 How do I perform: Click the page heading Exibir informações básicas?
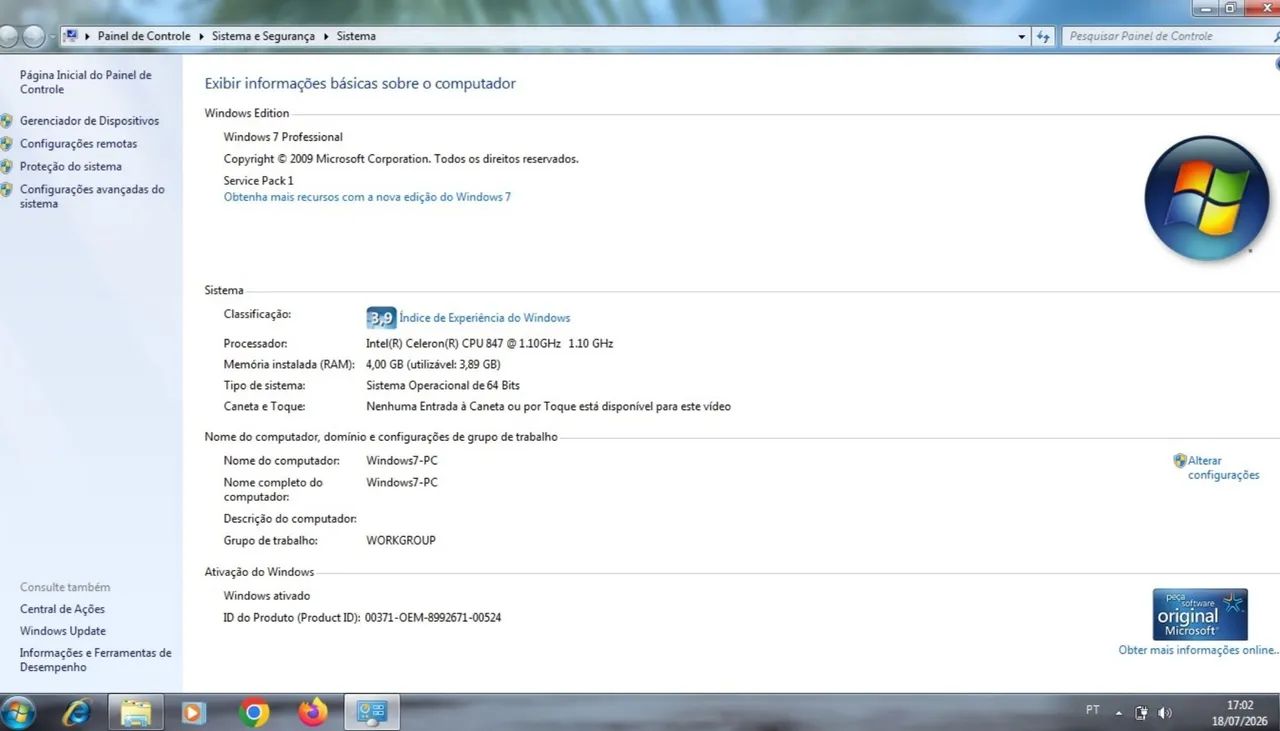360,84
